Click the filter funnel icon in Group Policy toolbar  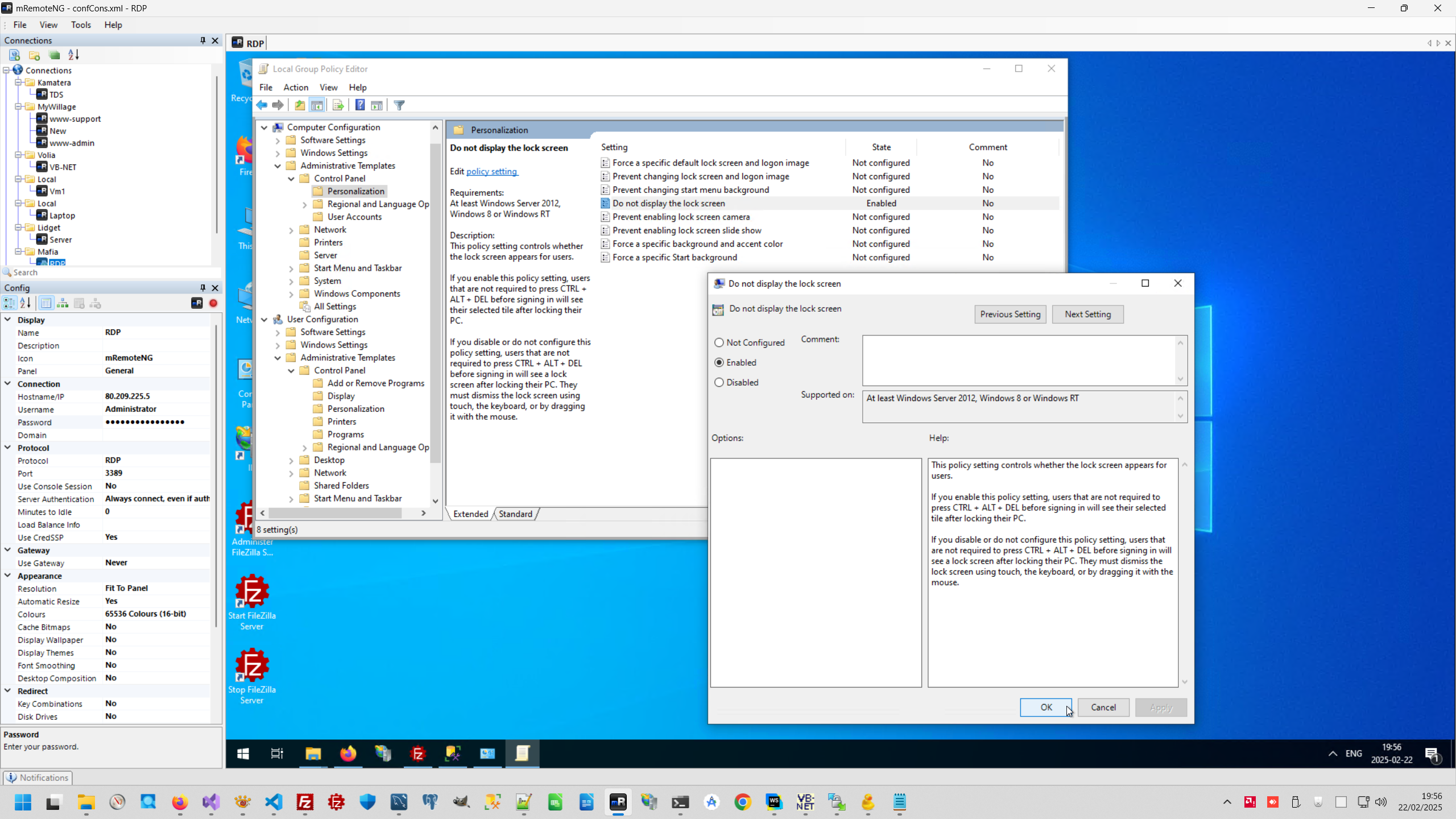coord(399,105)
